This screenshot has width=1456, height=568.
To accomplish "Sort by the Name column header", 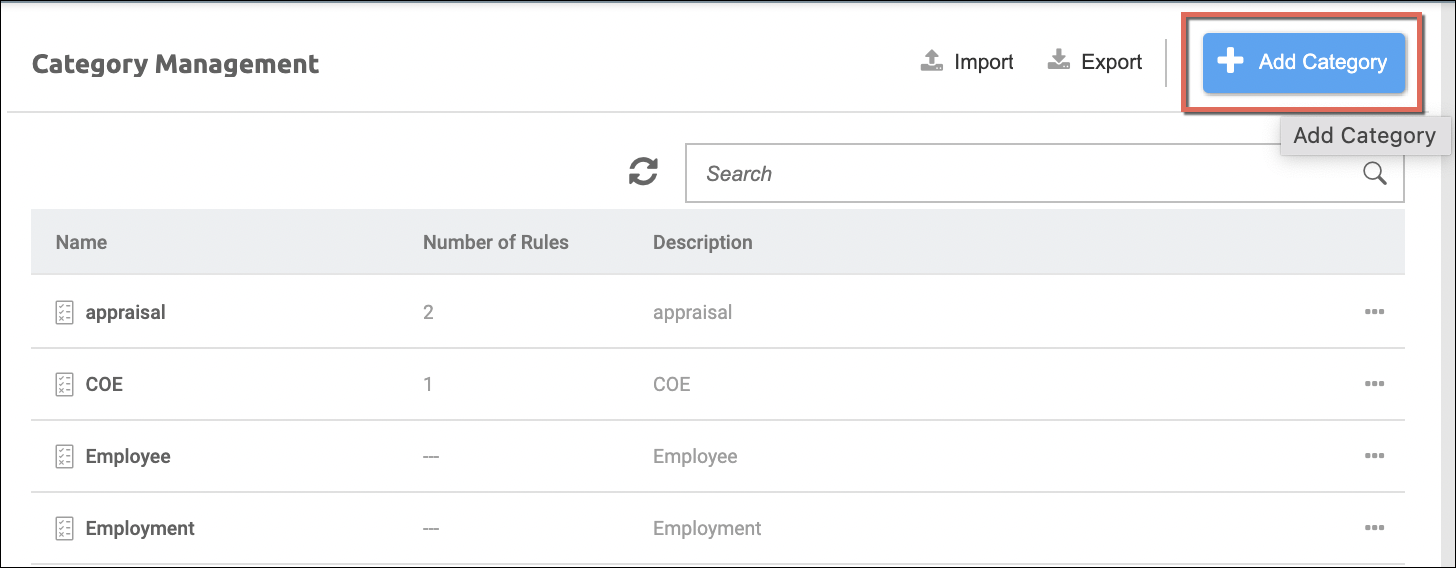I will point(81,242).
